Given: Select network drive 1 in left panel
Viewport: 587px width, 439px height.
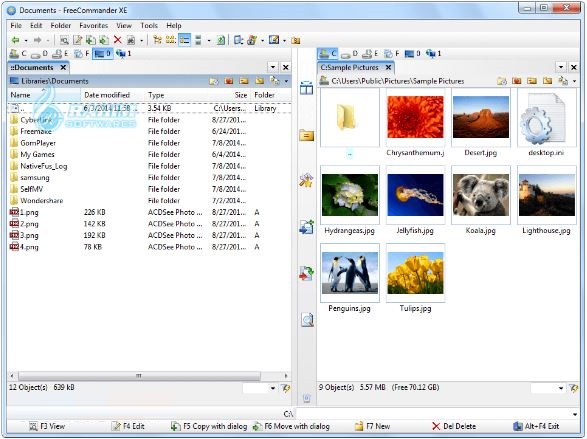Looking at the screenshot, I should 124,54.
